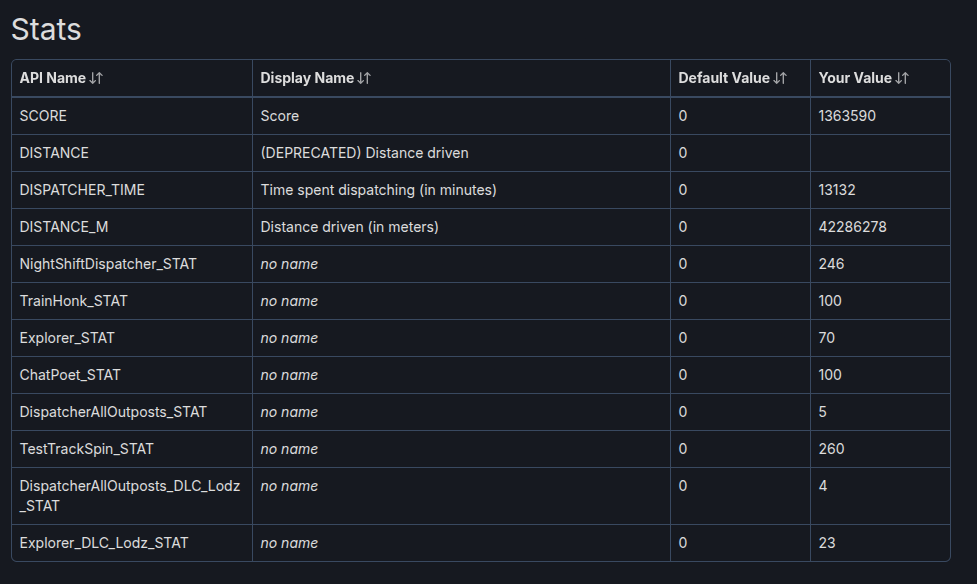Sort by API Name column icon

tap(96, 78)
